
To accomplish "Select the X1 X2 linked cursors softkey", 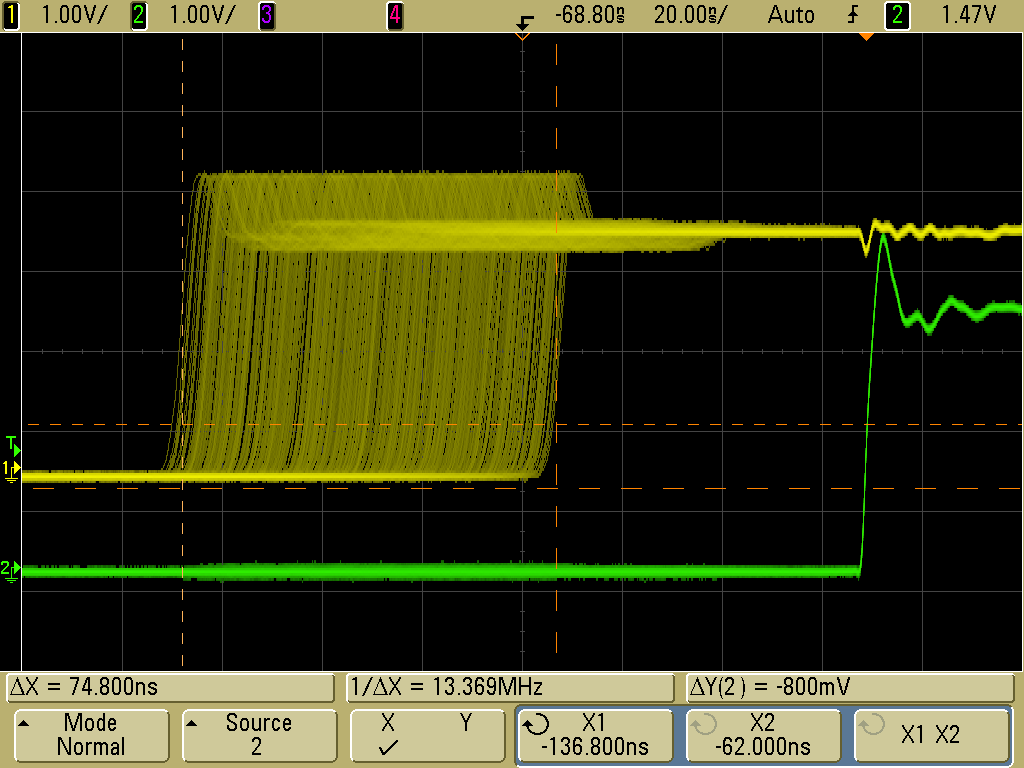I will 931,735.
